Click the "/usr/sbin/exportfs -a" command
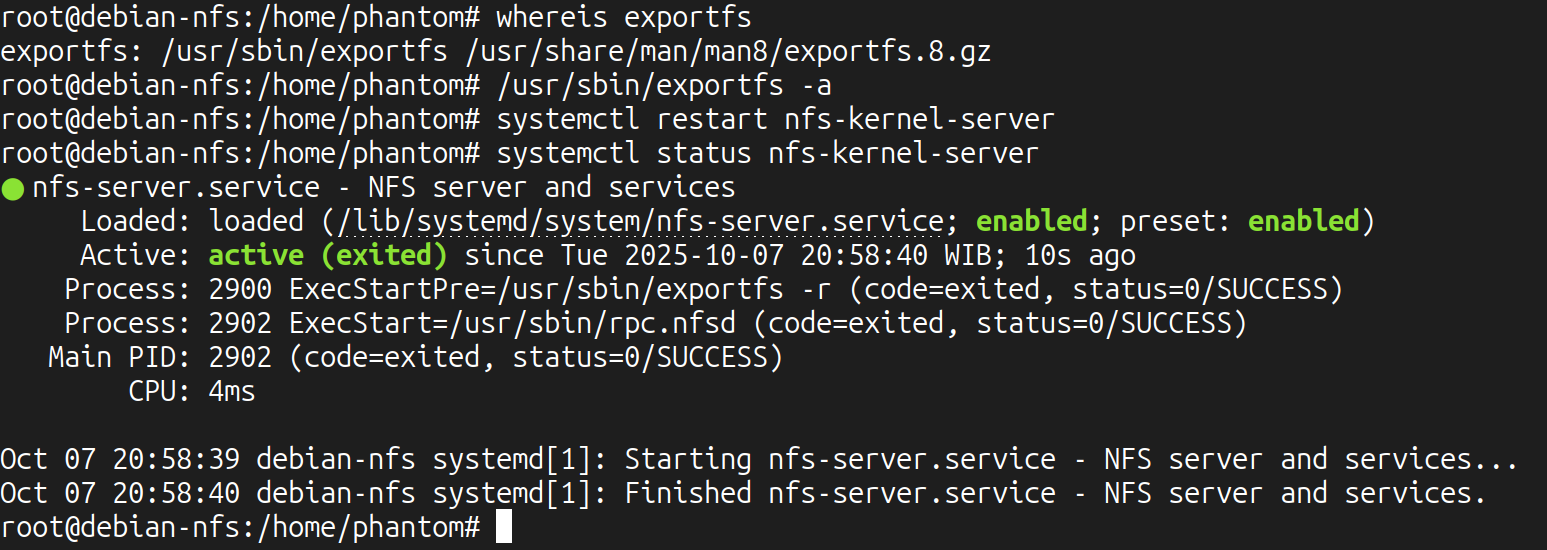The height and width of the screenshot is (550, 1547). pos(664,85)
